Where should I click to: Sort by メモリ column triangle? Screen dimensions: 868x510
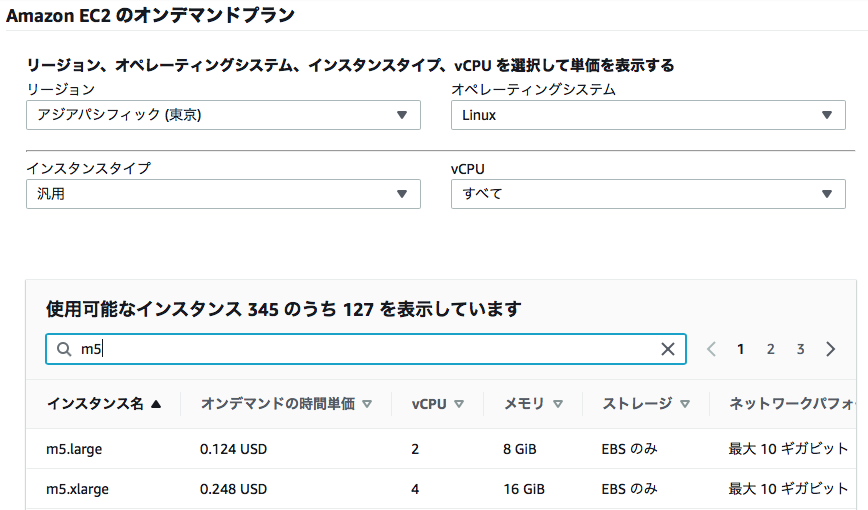[558, 404]
